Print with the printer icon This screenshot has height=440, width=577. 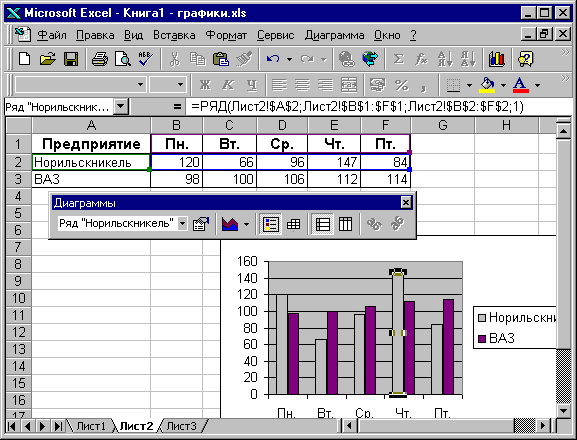click(99, 59)
